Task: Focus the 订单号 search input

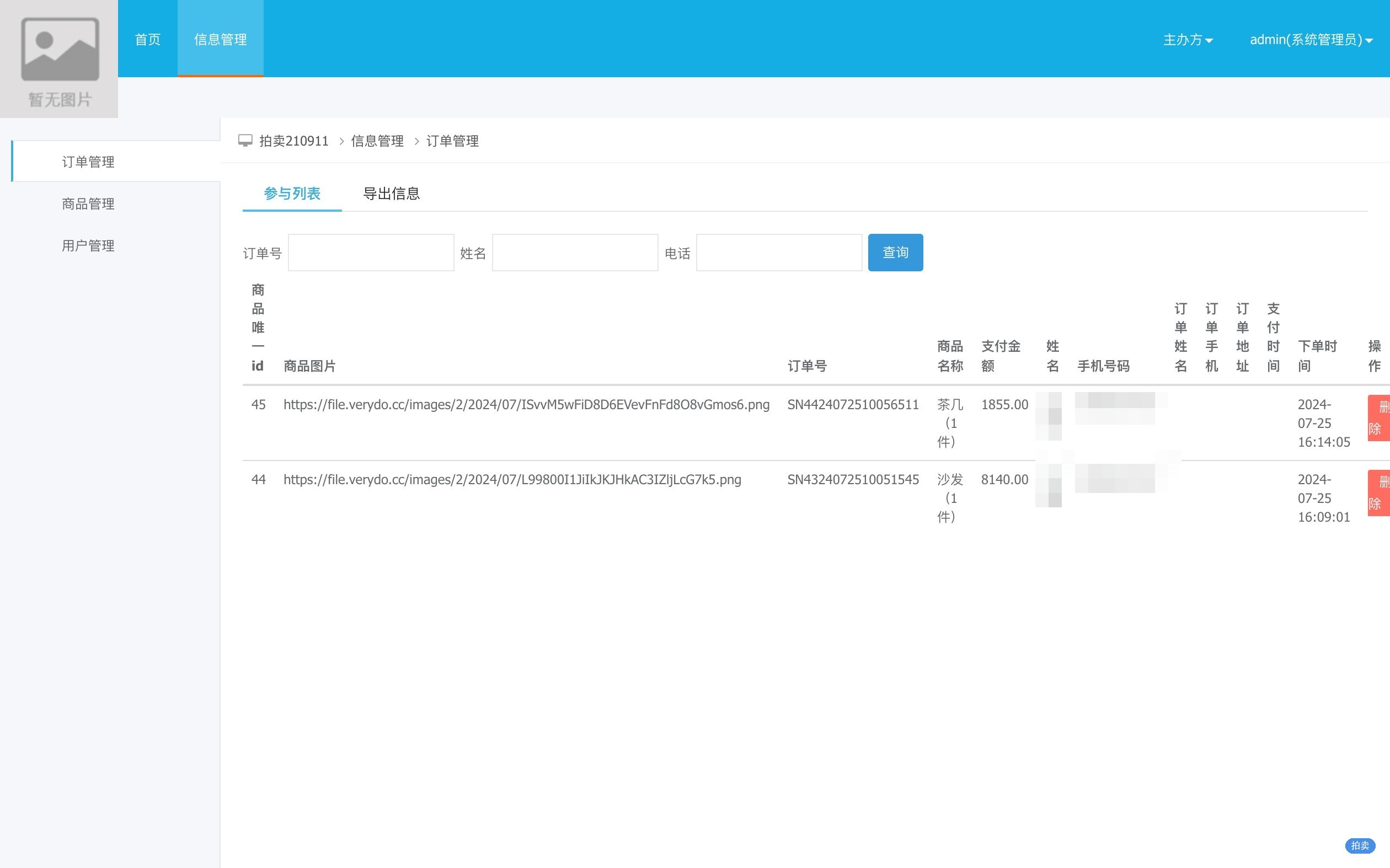Action: click(371, 253)
